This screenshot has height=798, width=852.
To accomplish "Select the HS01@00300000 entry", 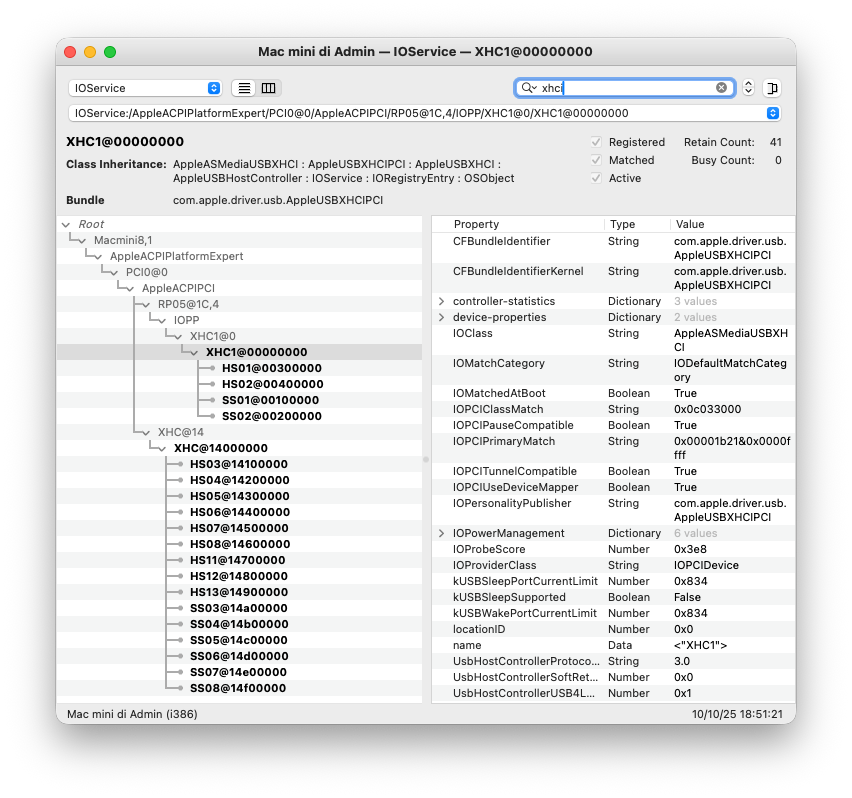I will pos(272,368).
